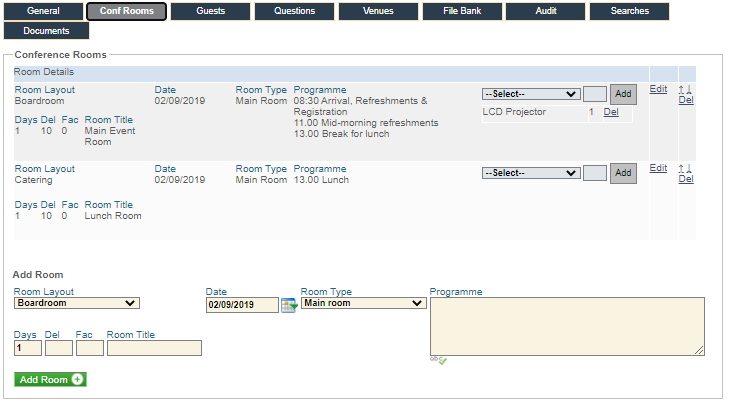Click the Room Title input field
This screenshot has height=405, width=731.
click(x=154, y=348)
